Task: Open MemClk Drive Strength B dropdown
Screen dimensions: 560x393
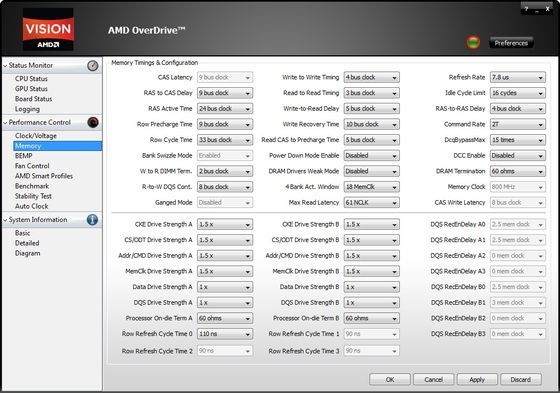Action: coord(371,272)
